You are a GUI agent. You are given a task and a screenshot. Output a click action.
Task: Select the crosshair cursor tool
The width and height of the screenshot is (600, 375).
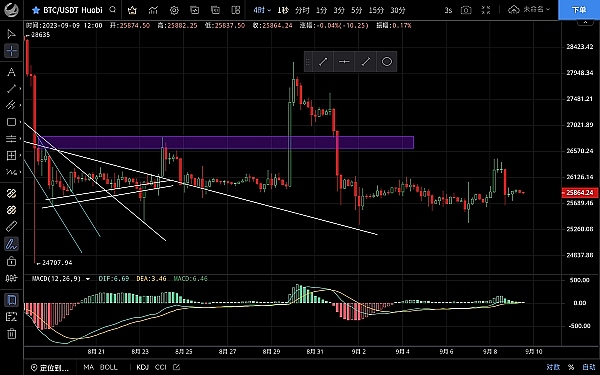[x=11, y=51]
